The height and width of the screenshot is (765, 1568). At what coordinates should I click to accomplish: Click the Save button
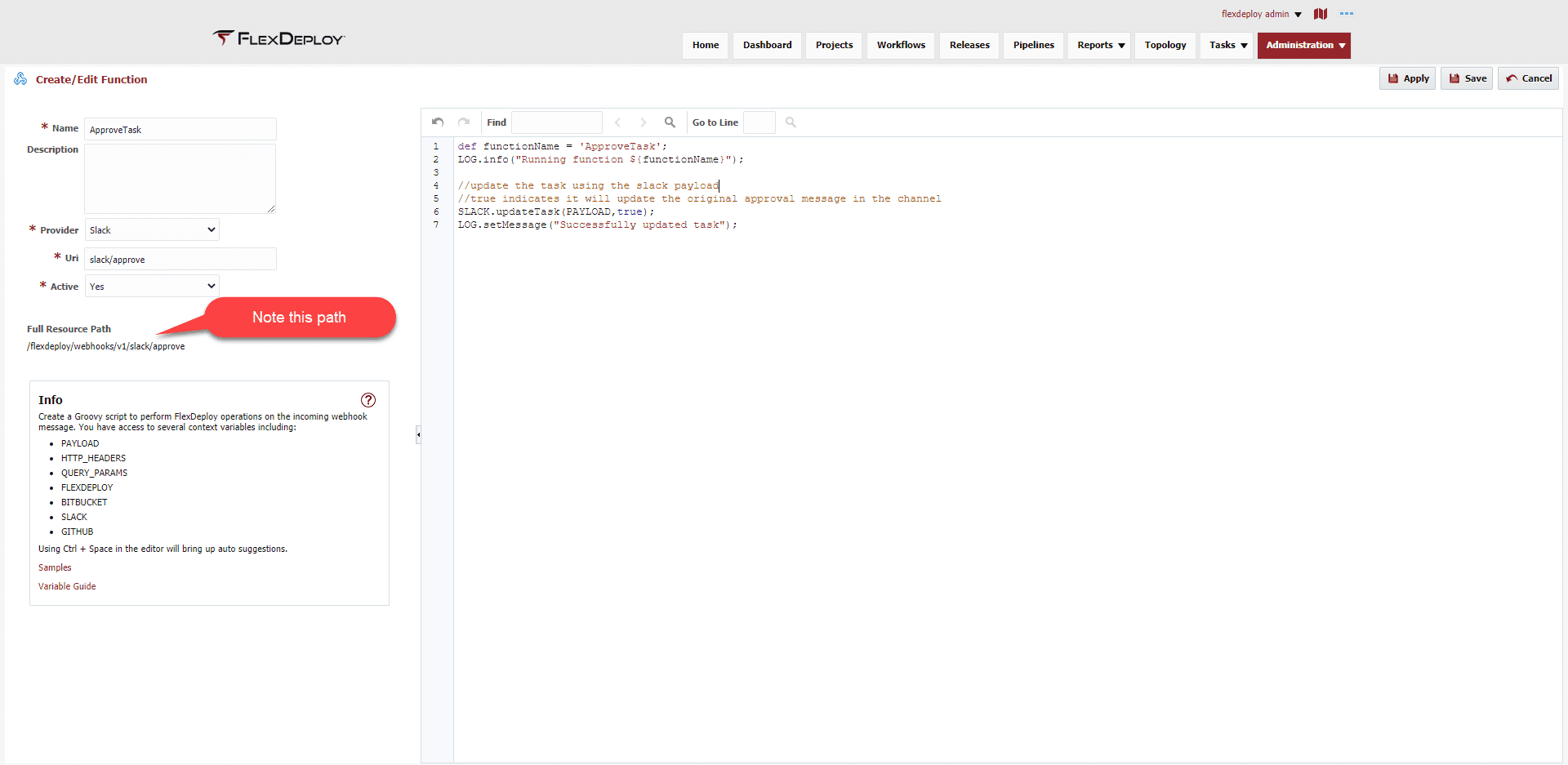[x=1468, y=78]
